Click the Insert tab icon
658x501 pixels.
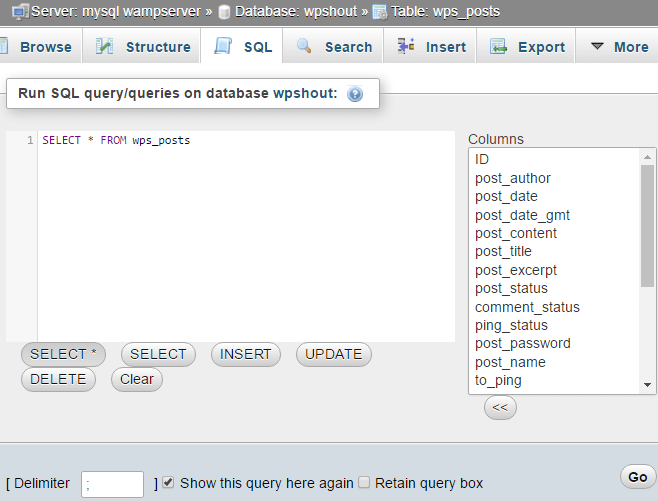click(406, 46)
